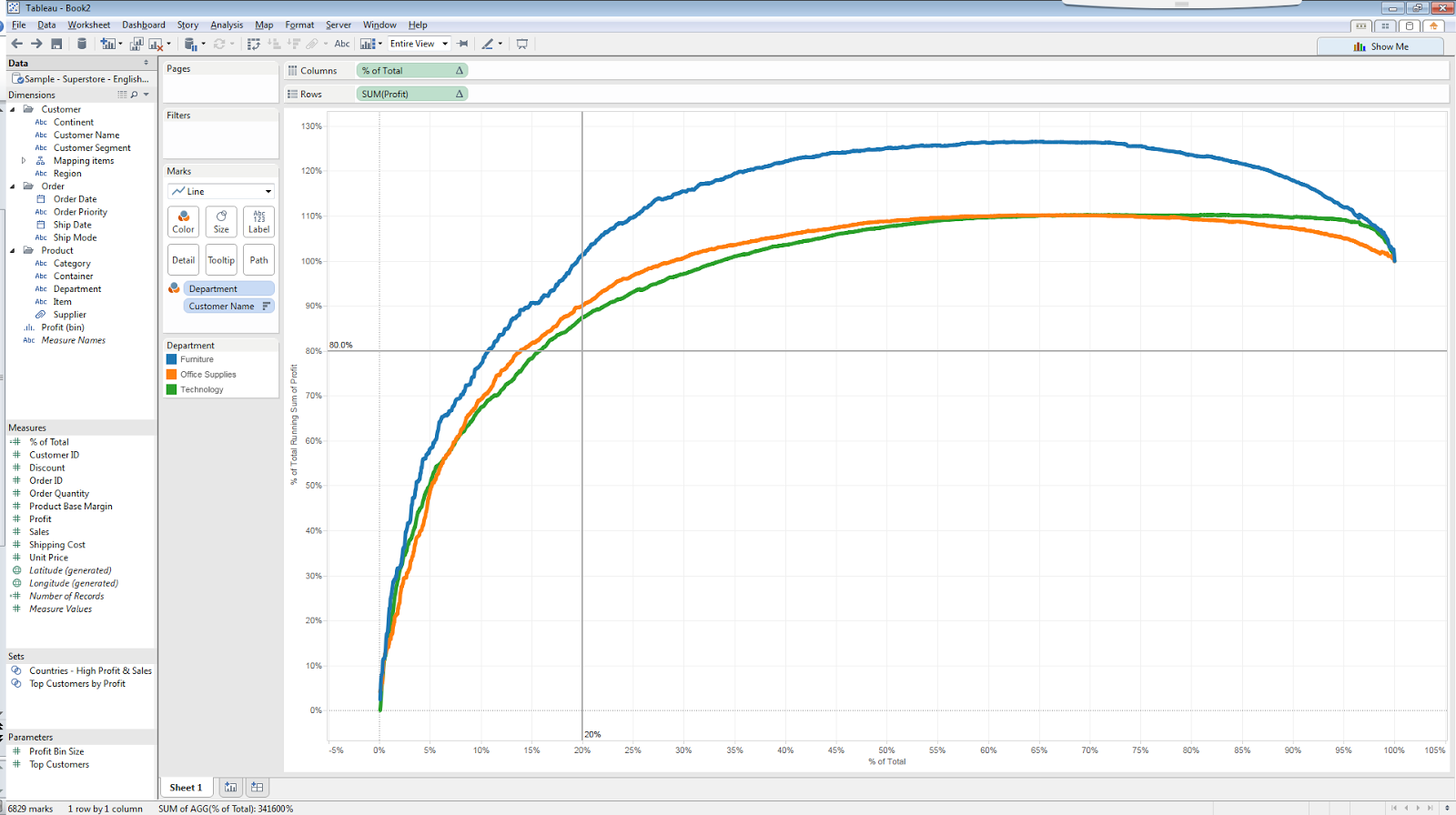This screenshot has height=815, width=1456.
Task: Open the Size marks card
Action: point(221,221)
